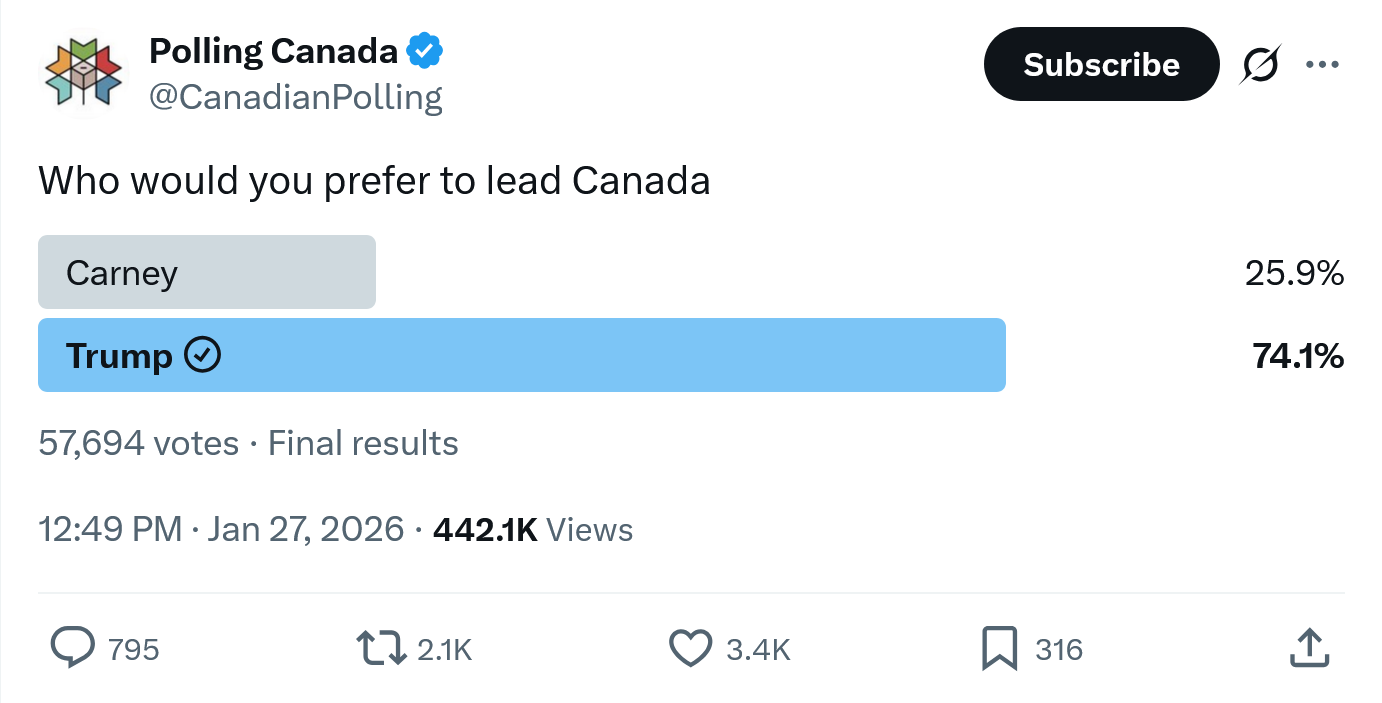Select the Trump poll option bar
This screenshot has height=703, width=1382.
click(521, 355)
